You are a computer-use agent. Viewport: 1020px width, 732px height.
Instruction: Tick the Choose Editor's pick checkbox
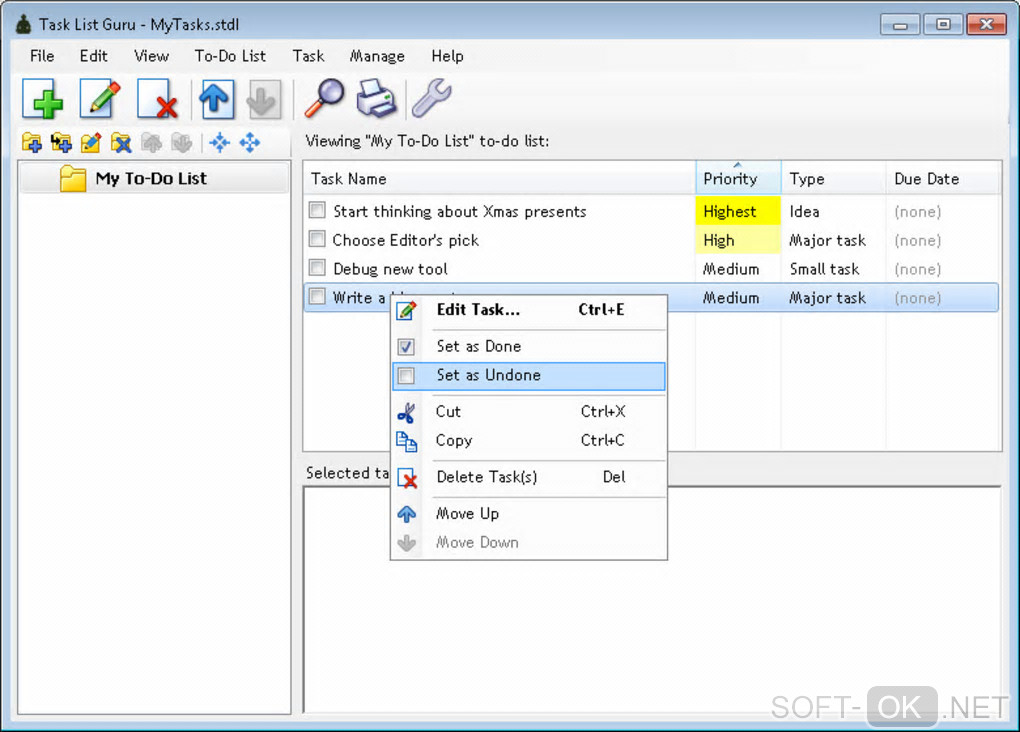(x=317, y=239)
